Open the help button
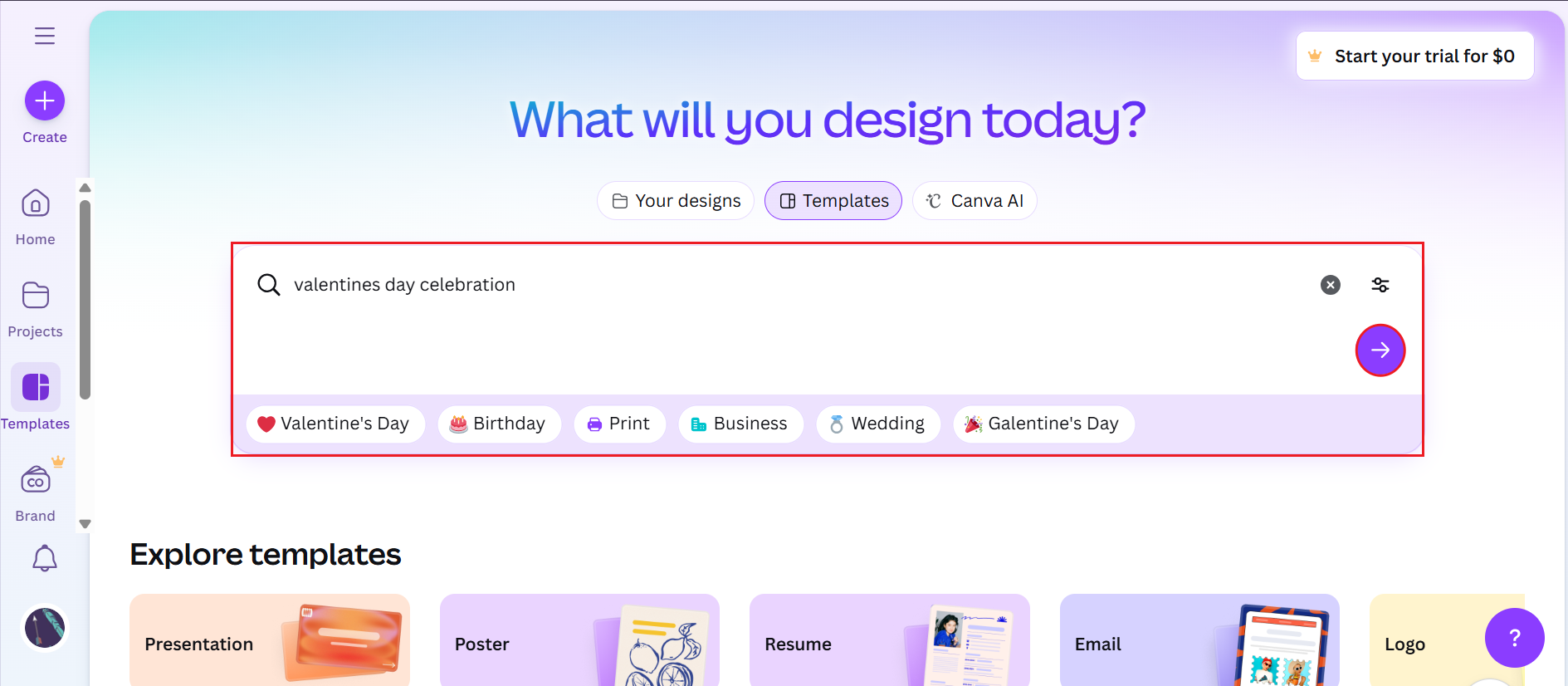 click(x=1514, y=638)
